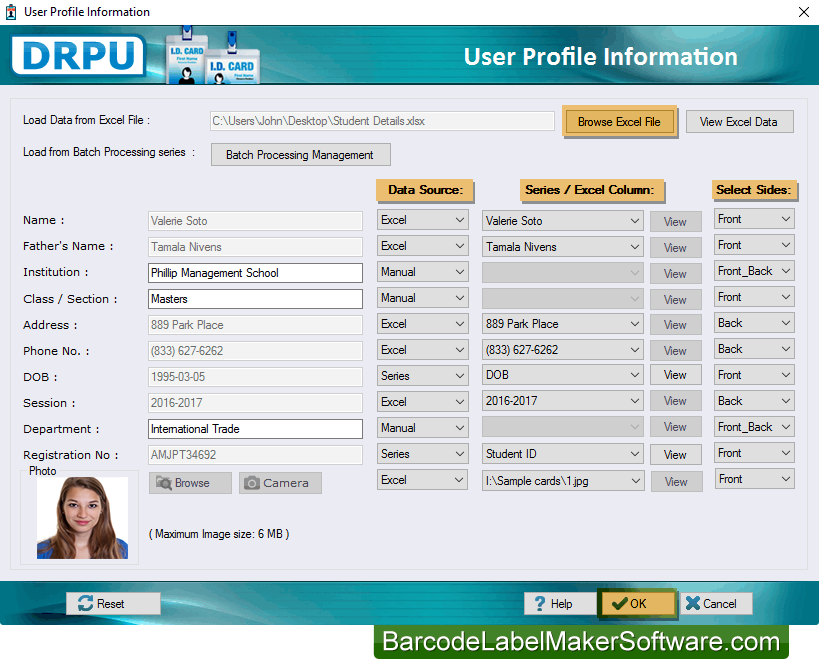Screen dimensions: 819x659
Task: Open Father's Name Select Sides dropdown
Action: 754,245
